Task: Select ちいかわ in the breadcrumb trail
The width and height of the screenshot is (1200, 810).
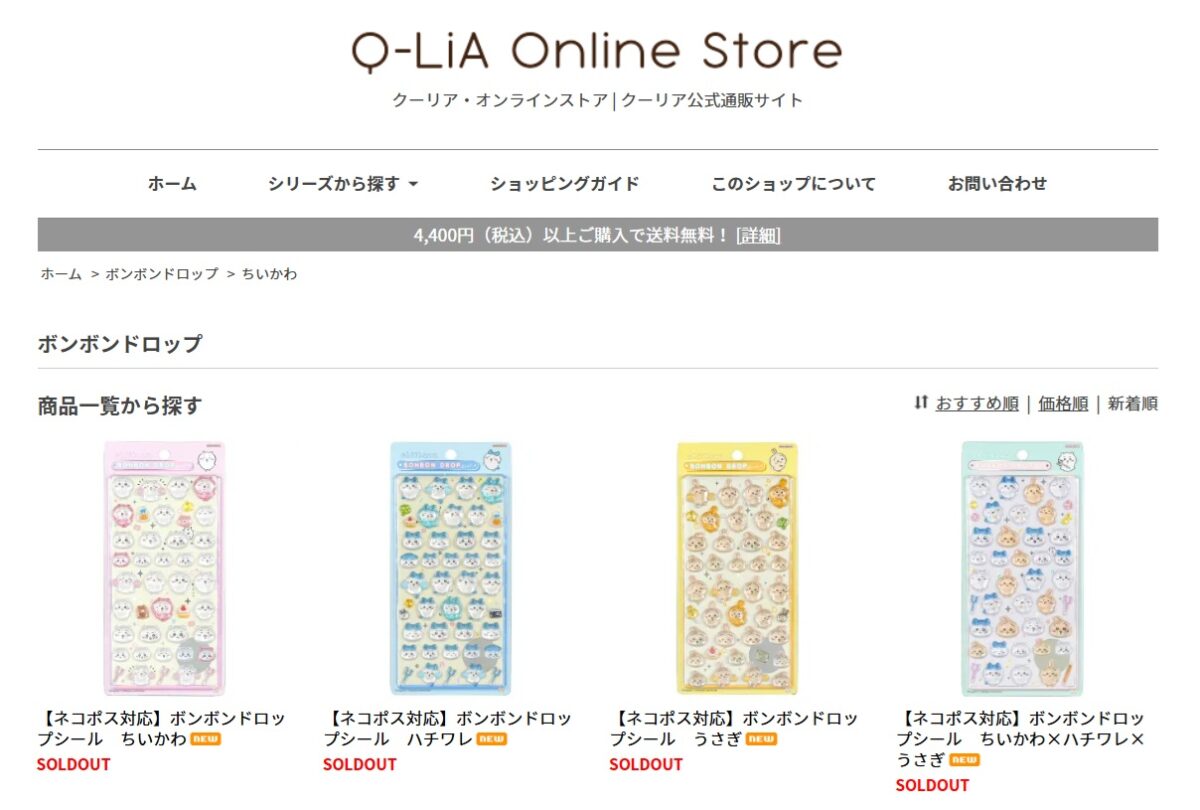Action: pos(269,274)
